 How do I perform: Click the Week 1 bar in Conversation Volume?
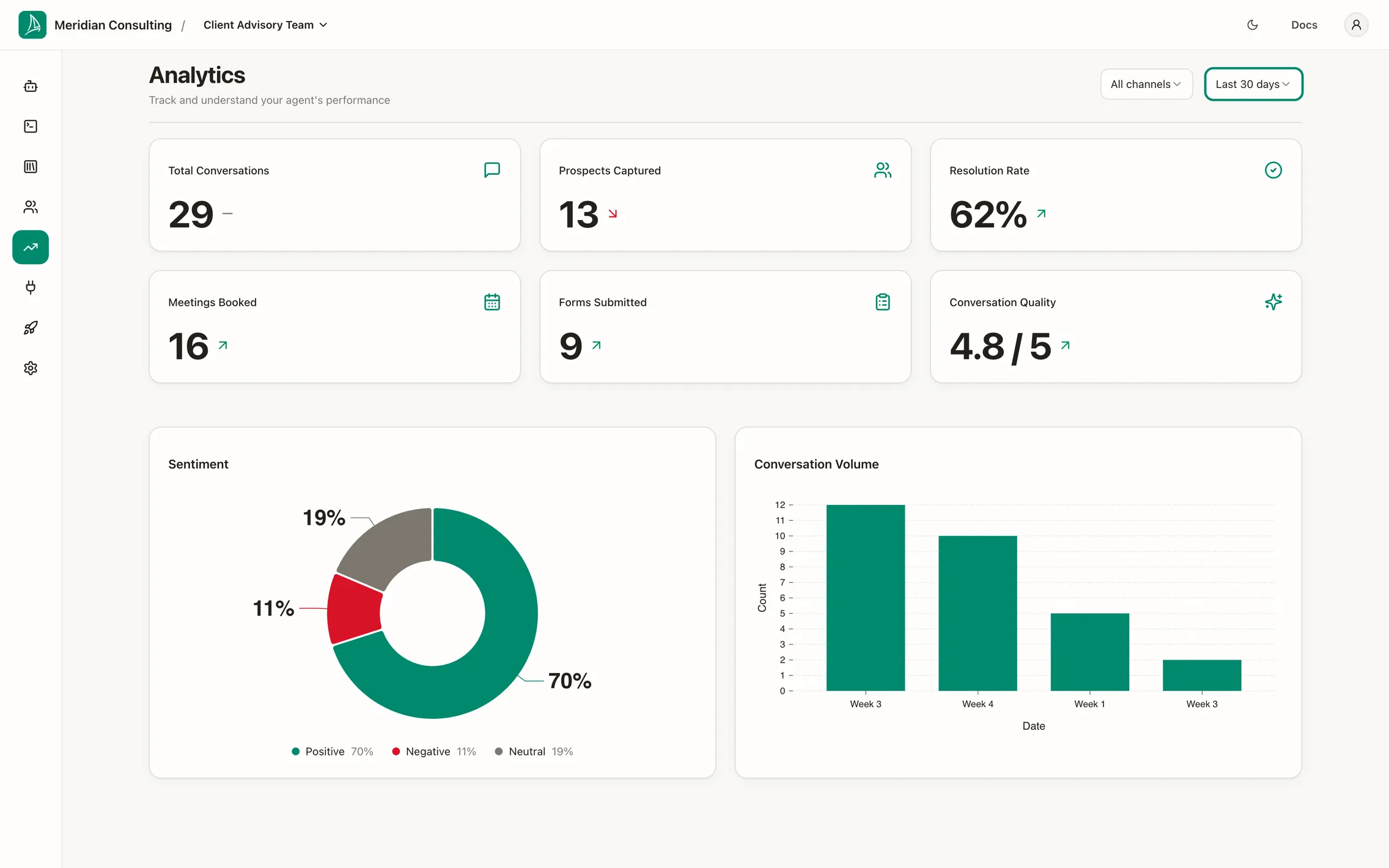tap(1090, 652)
